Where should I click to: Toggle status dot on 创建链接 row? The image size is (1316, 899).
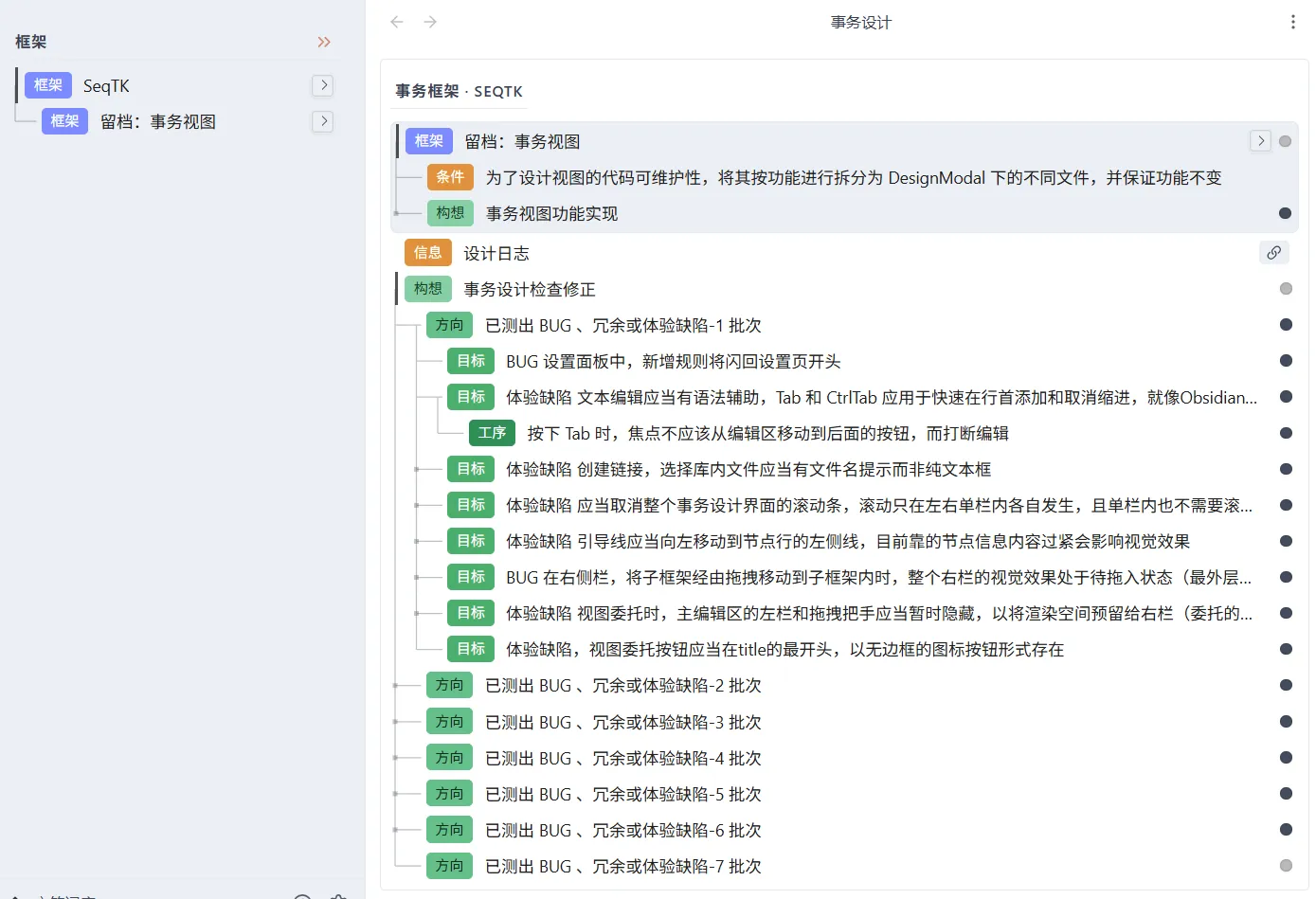pos(1286,469)
